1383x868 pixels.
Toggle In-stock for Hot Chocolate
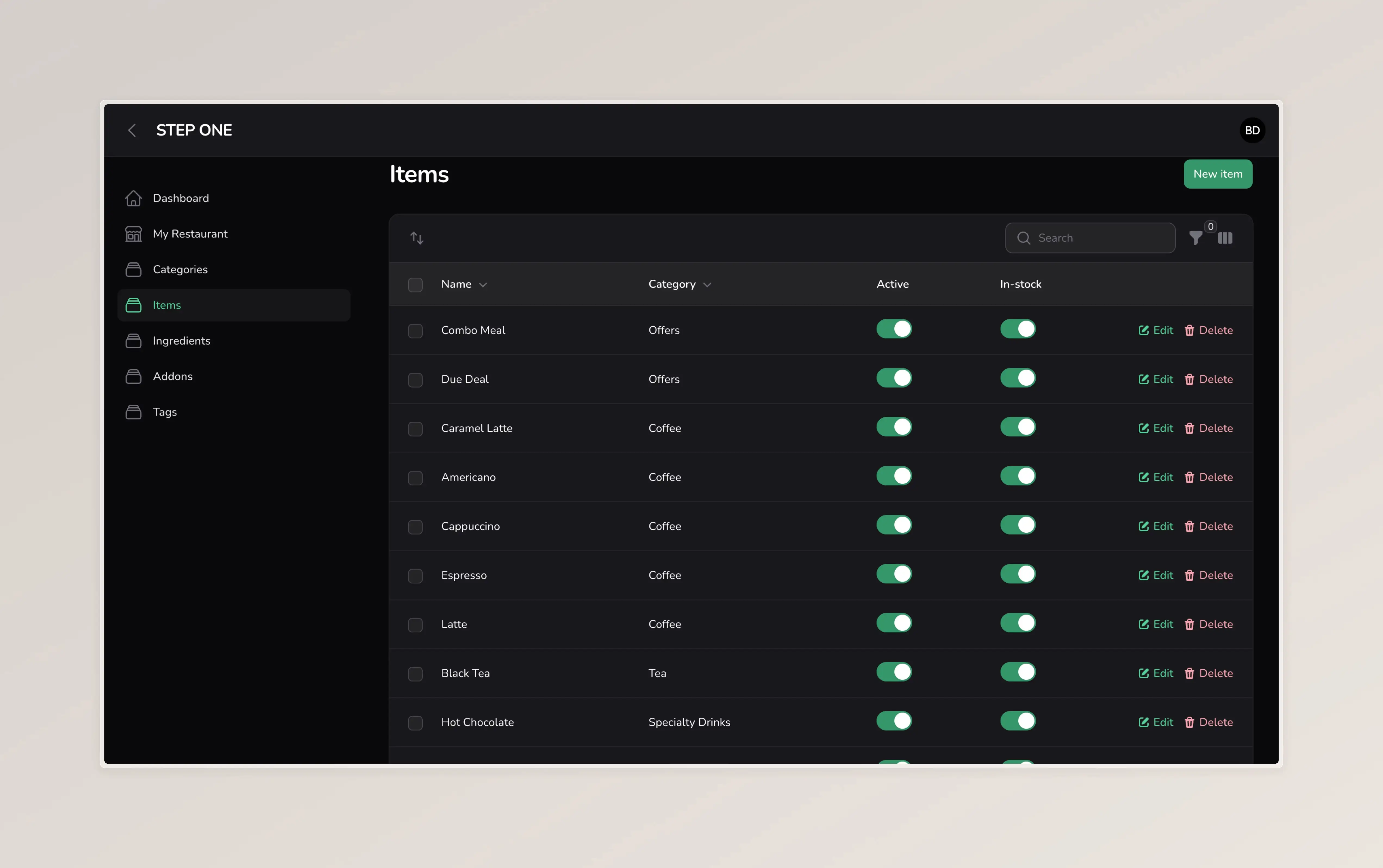[x=1018, y=720]
